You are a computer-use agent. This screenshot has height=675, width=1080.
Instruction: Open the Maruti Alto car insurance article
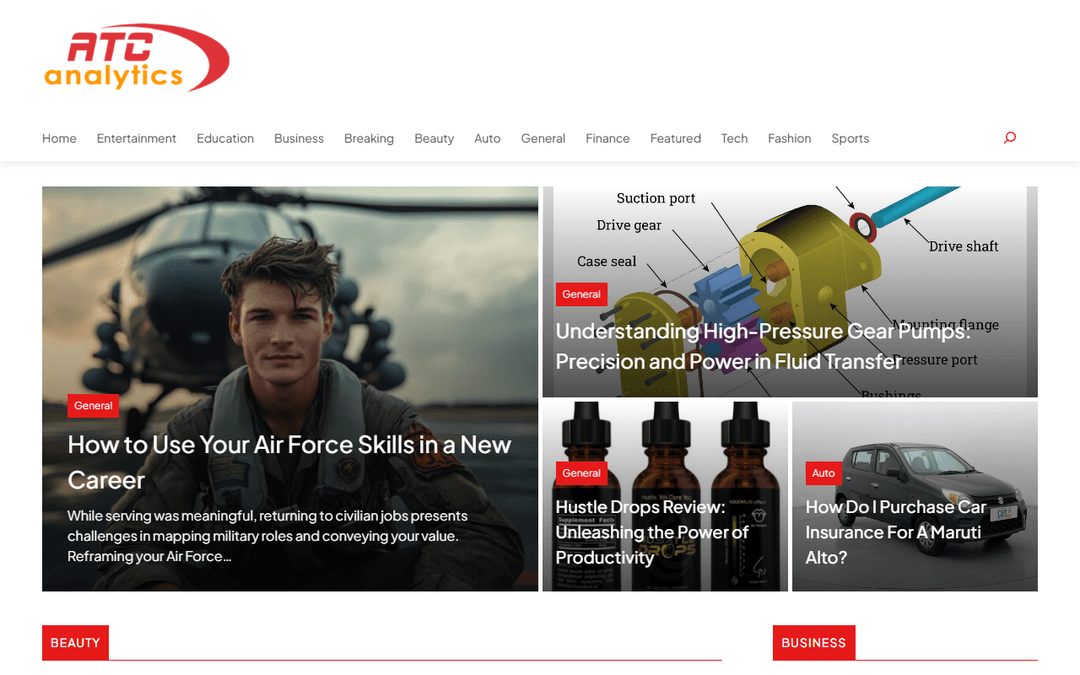895,532
